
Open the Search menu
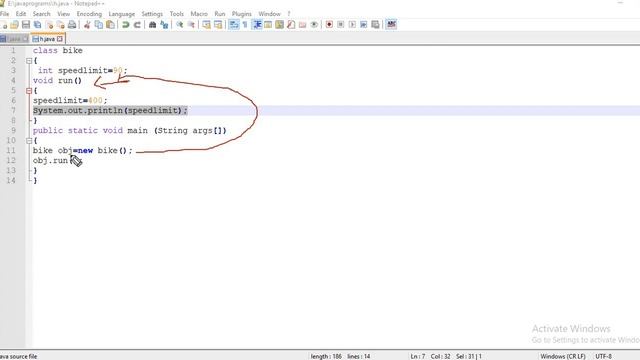[42, 14]
